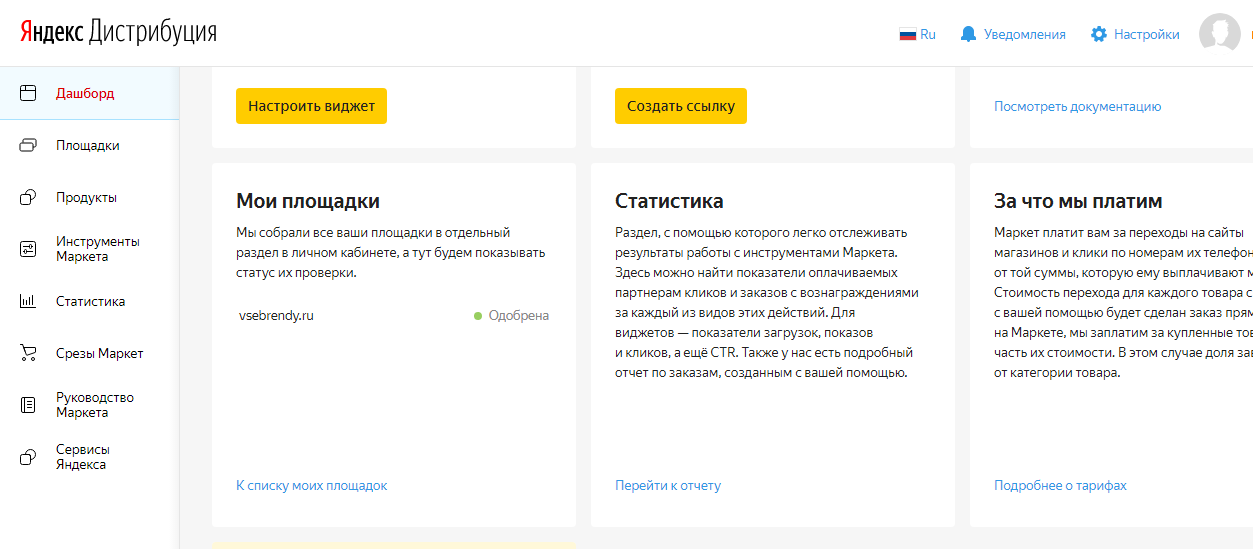Click the Инструменты Маркета sidebar icon
Image resolution: width=1253 pixels, height=549 pixels.
point(28,249)
